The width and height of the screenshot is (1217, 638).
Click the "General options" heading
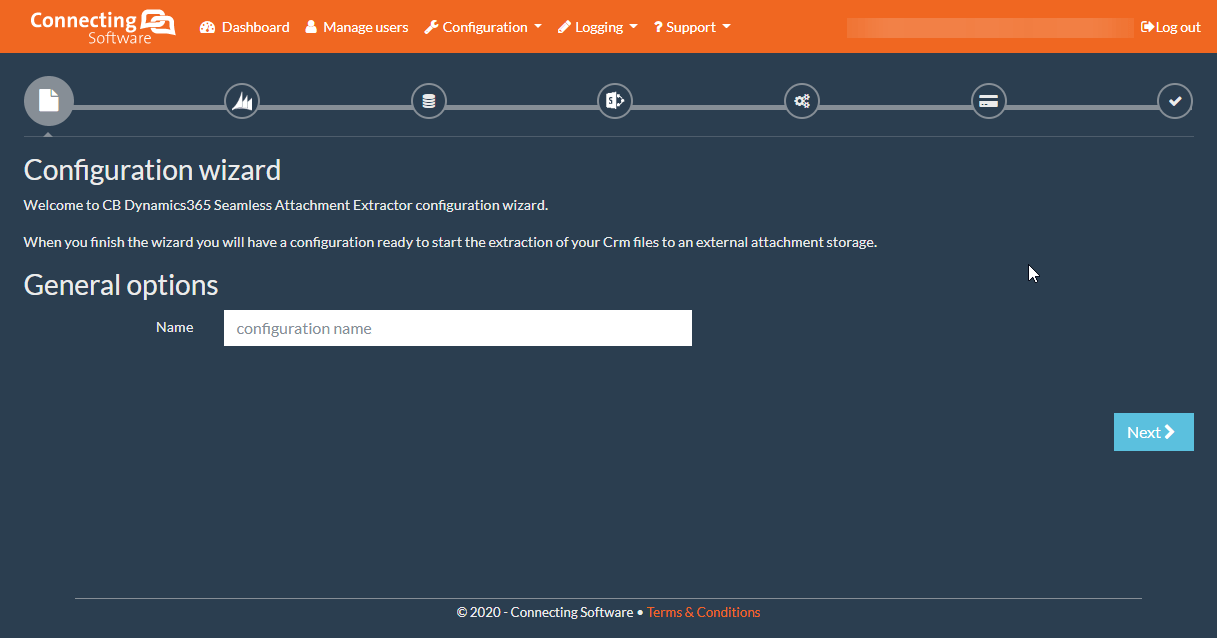[121, 285]
